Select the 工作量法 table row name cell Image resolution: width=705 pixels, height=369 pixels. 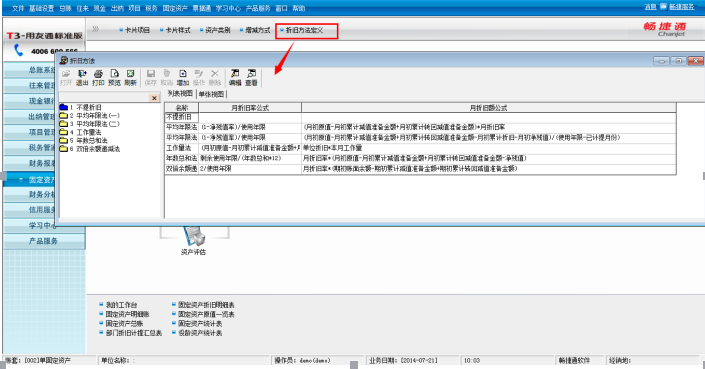(182, 148)
